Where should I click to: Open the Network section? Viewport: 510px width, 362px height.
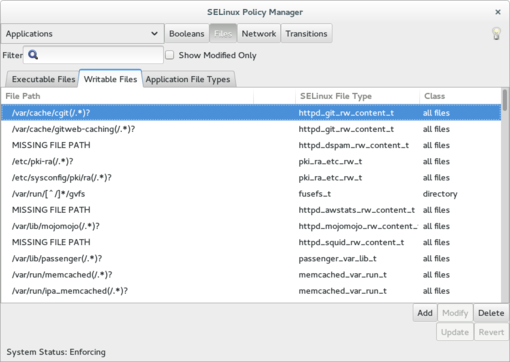(259, 34)
